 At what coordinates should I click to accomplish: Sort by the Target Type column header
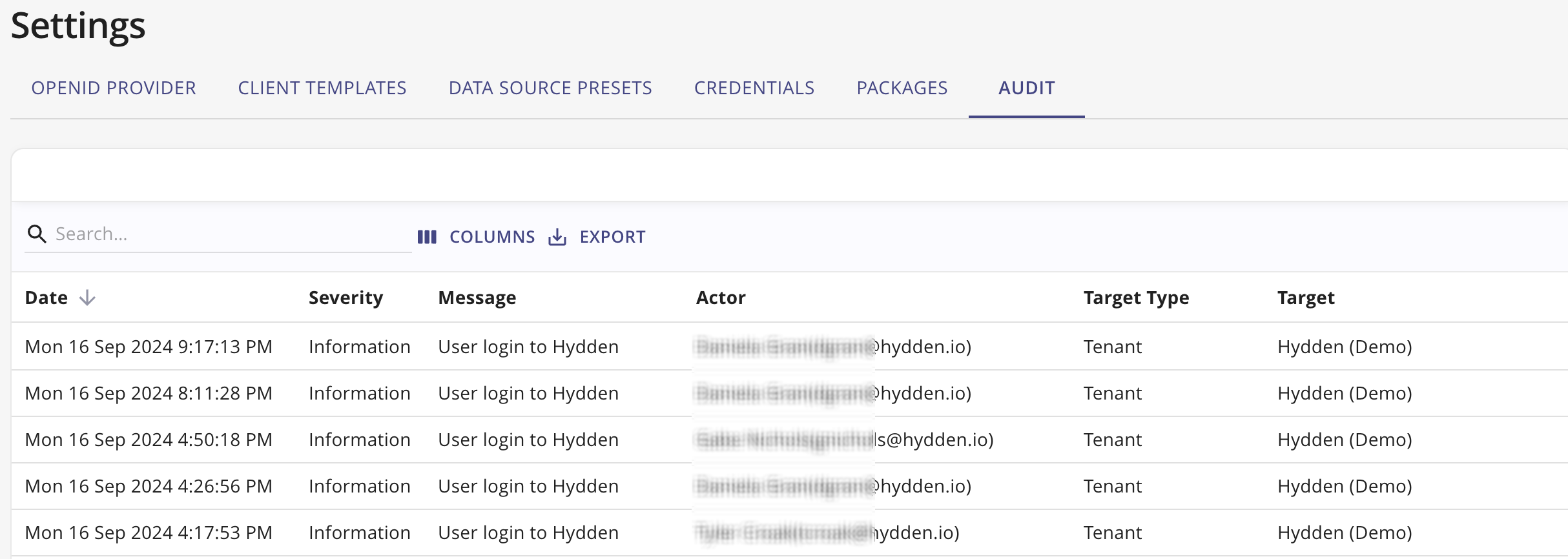click(1136, 298)
